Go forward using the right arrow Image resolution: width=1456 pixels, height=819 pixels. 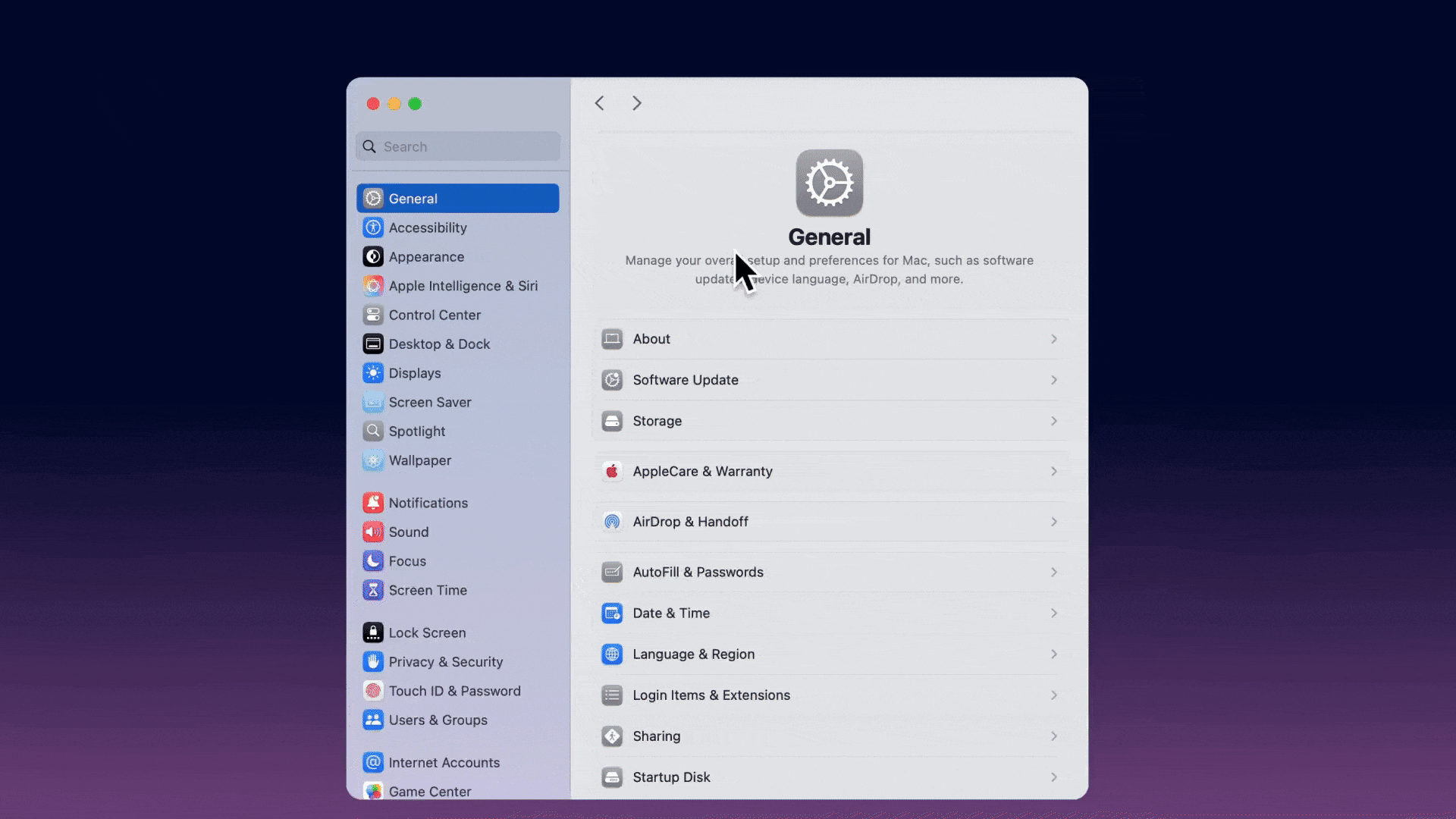pyautogui.click(x=637, y=103)
